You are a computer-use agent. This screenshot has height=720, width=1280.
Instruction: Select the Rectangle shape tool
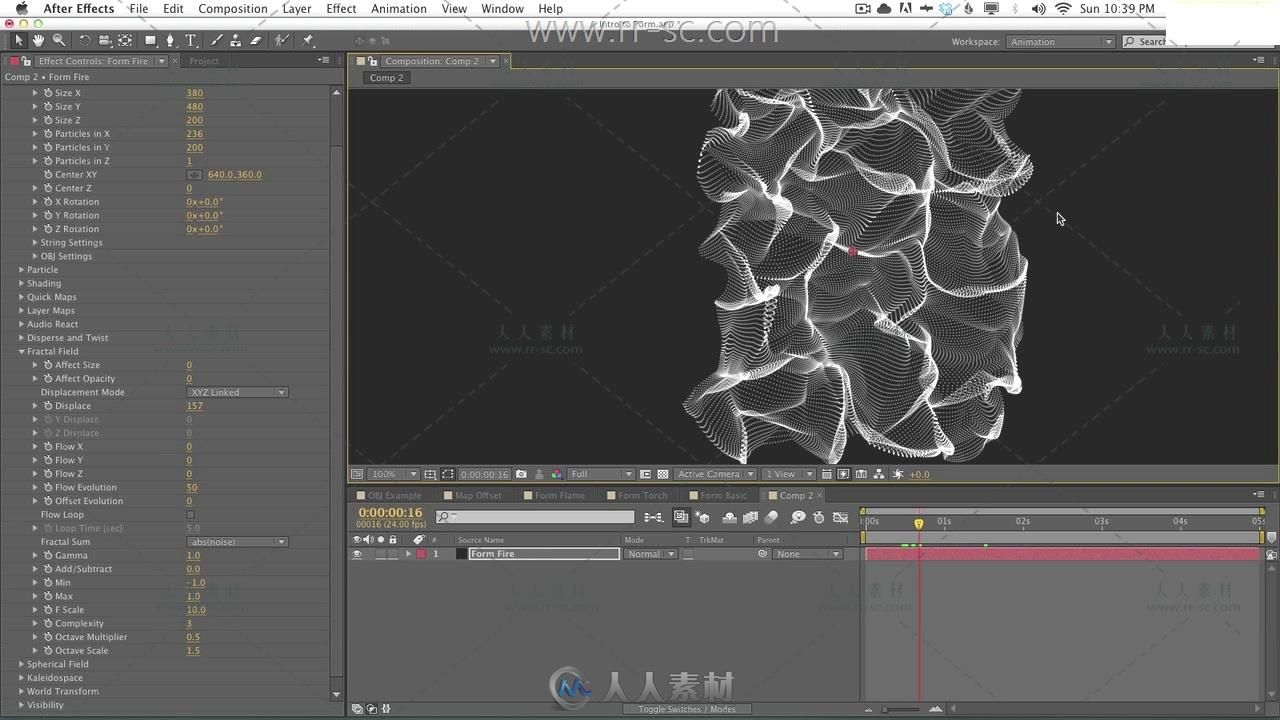pyautogui.click(x=150, y=40)
